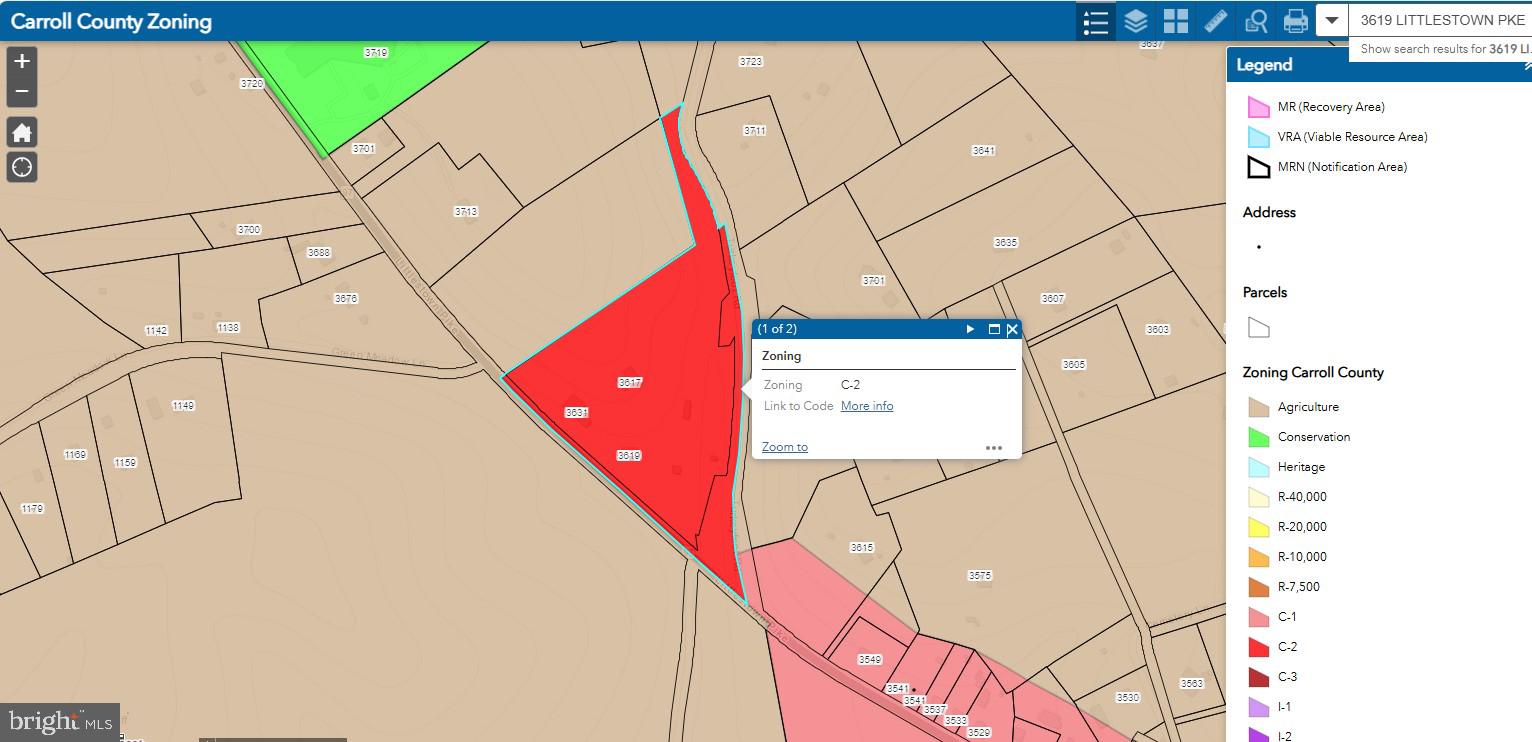Show next feature in popup
1532x742 pixels.
970,329
